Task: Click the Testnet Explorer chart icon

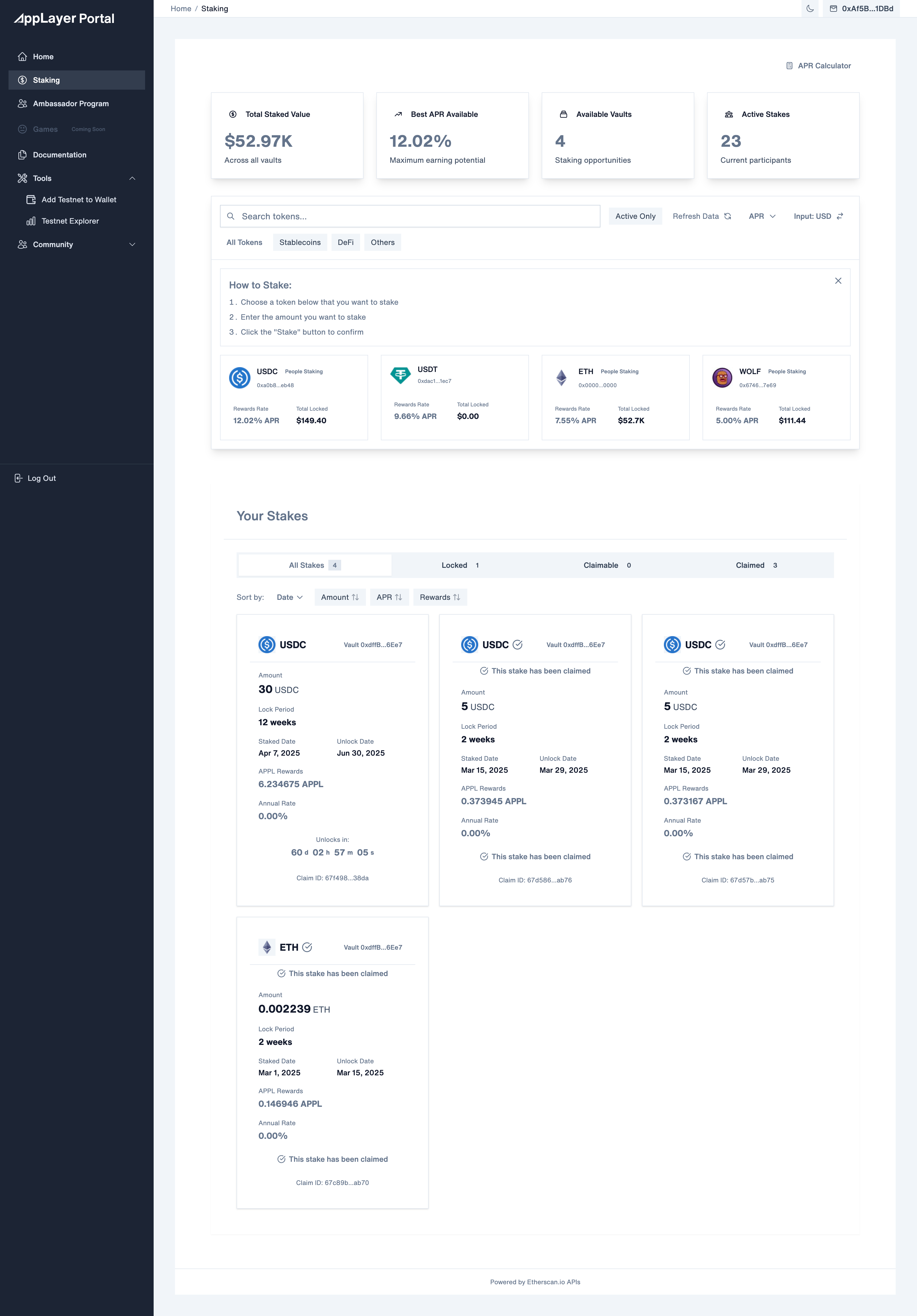Action: 31,221
